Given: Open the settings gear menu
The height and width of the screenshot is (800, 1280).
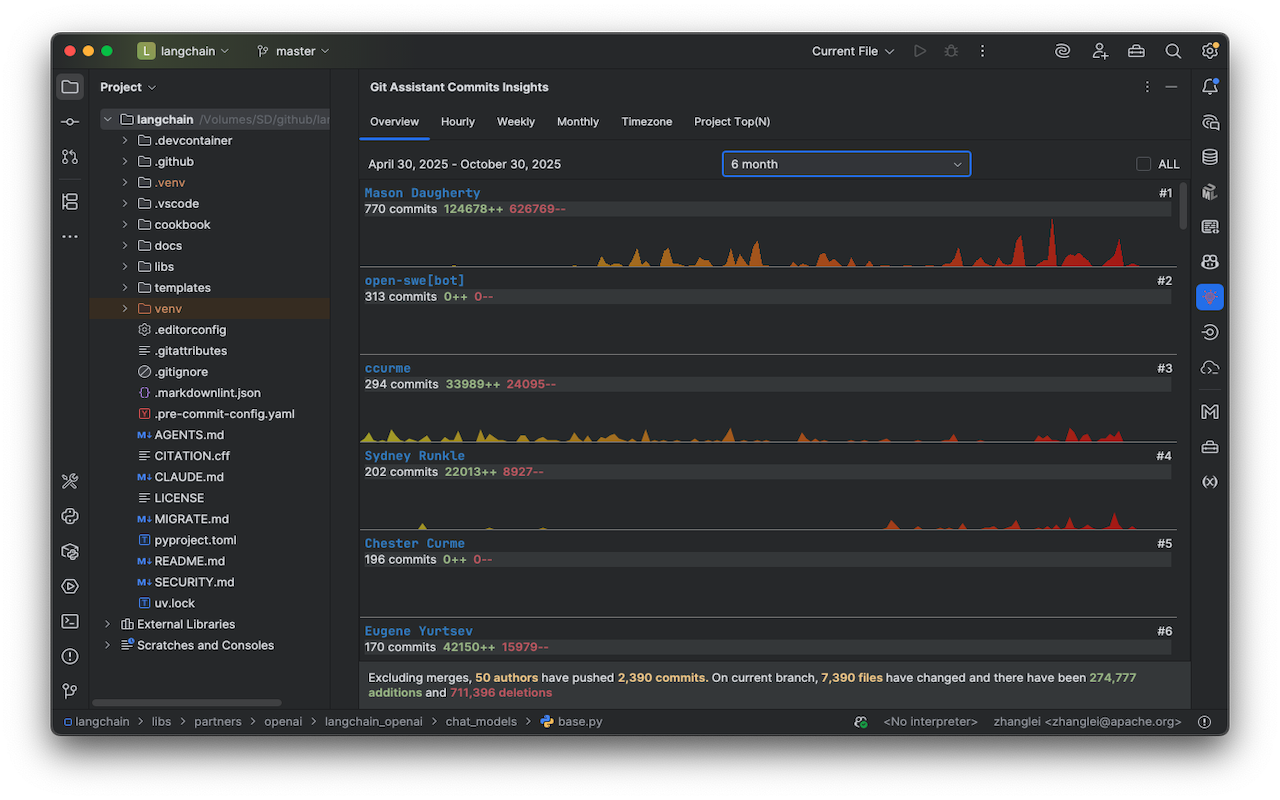Looking at the screenshot, I should (1208, 50).
